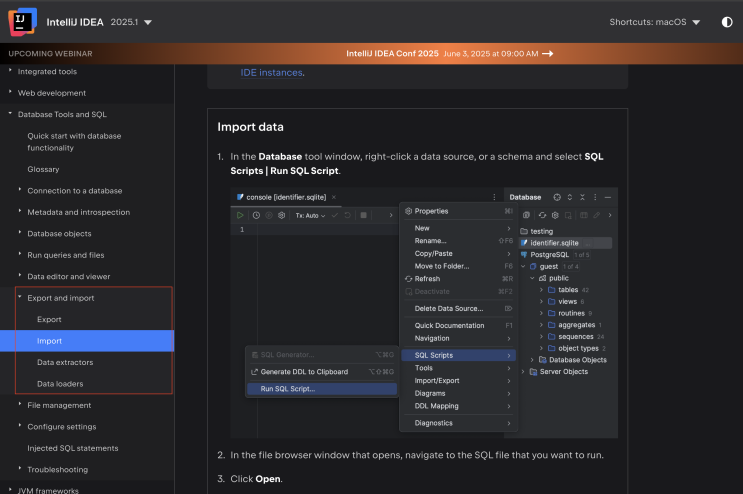Image resolution: width=743 pixels, height=494 pixels.
Task: Click the Database panel minimize icon
Action: pos(608,197)
